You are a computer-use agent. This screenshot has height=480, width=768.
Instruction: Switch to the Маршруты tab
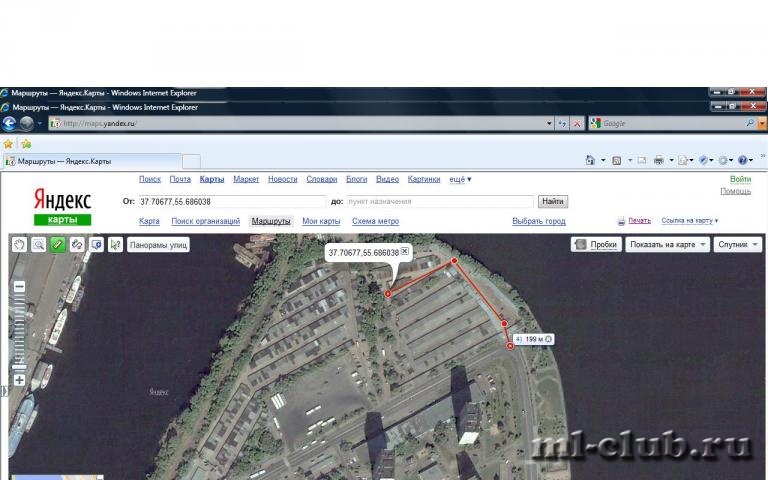[x=271, y=221]
